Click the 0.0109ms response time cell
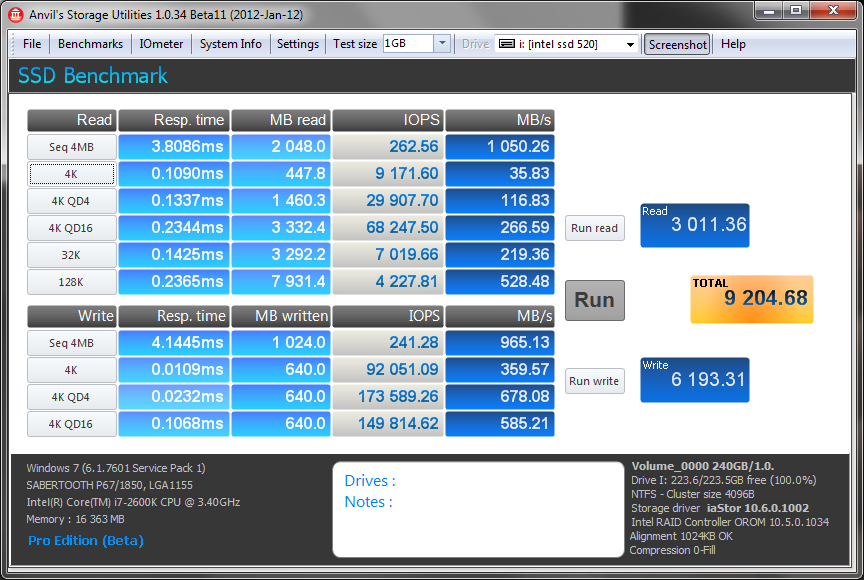Viewport: 864px width, 580px height. (x=174, y=370)
